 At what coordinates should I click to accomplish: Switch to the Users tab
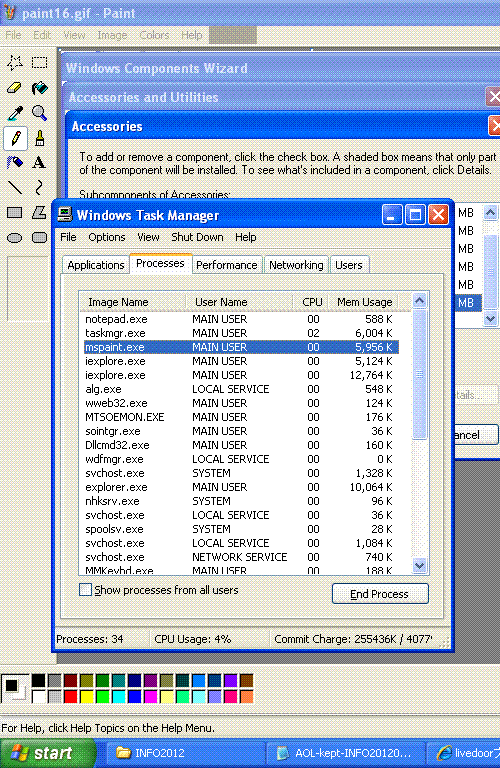pyautogui.click(x=349, y=265)
